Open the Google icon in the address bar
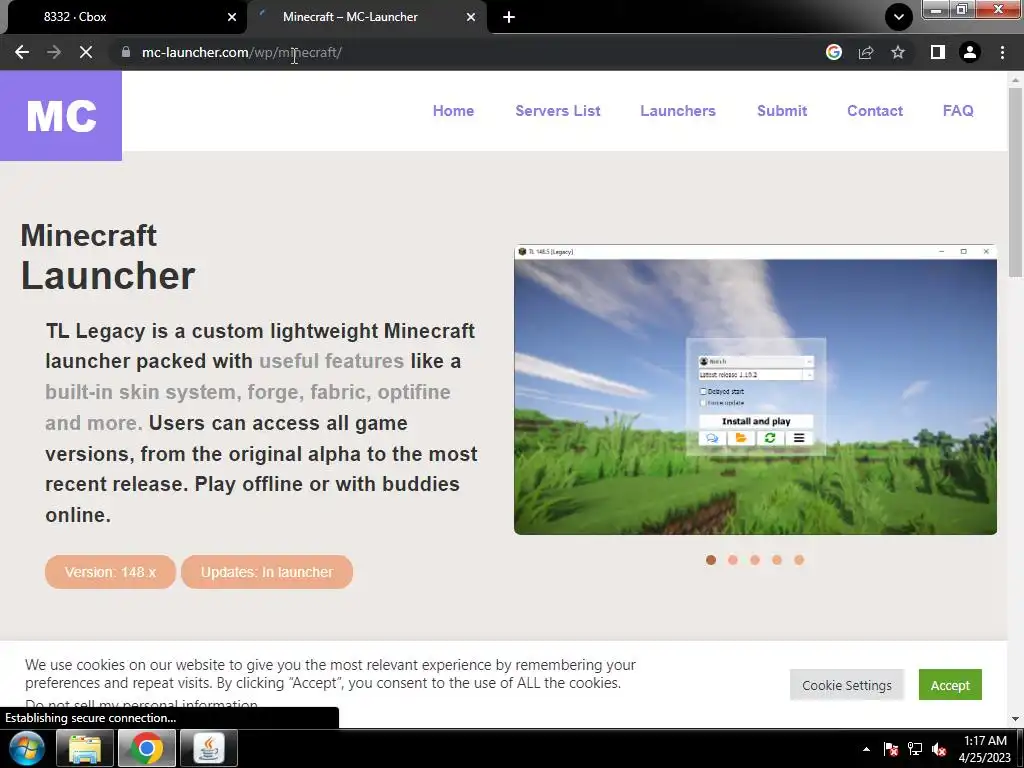This screenshot has height=768, width=1024. [x=833, y=52]
